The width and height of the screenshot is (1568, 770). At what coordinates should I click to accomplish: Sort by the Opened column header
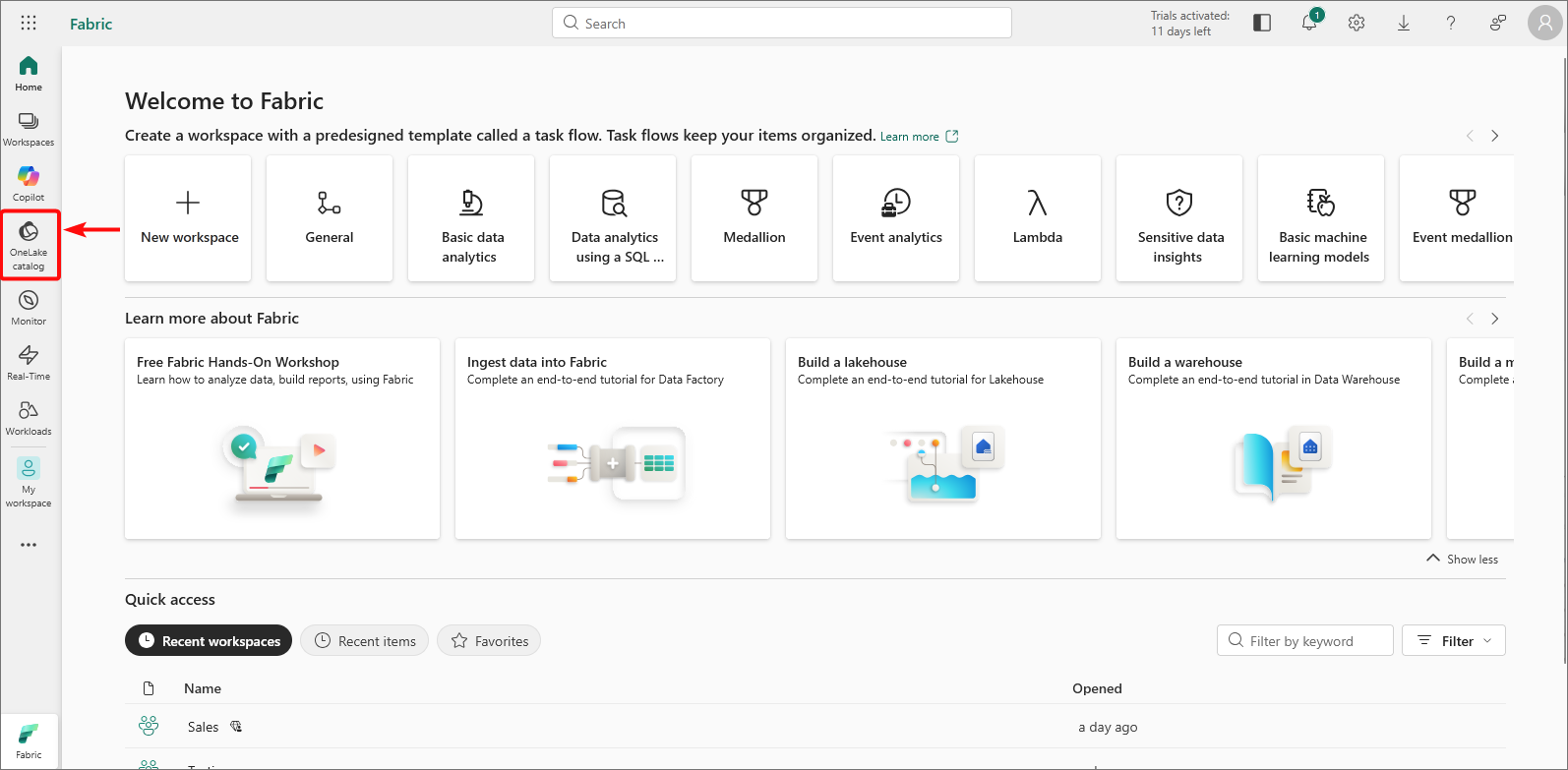coord(1097,688)
